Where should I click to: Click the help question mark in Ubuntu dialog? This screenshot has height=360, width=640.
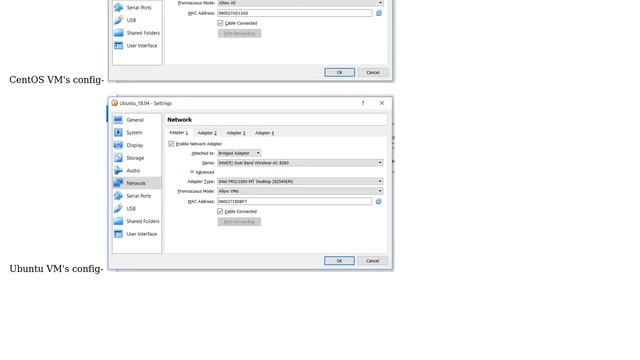click(x=363, y=103)
